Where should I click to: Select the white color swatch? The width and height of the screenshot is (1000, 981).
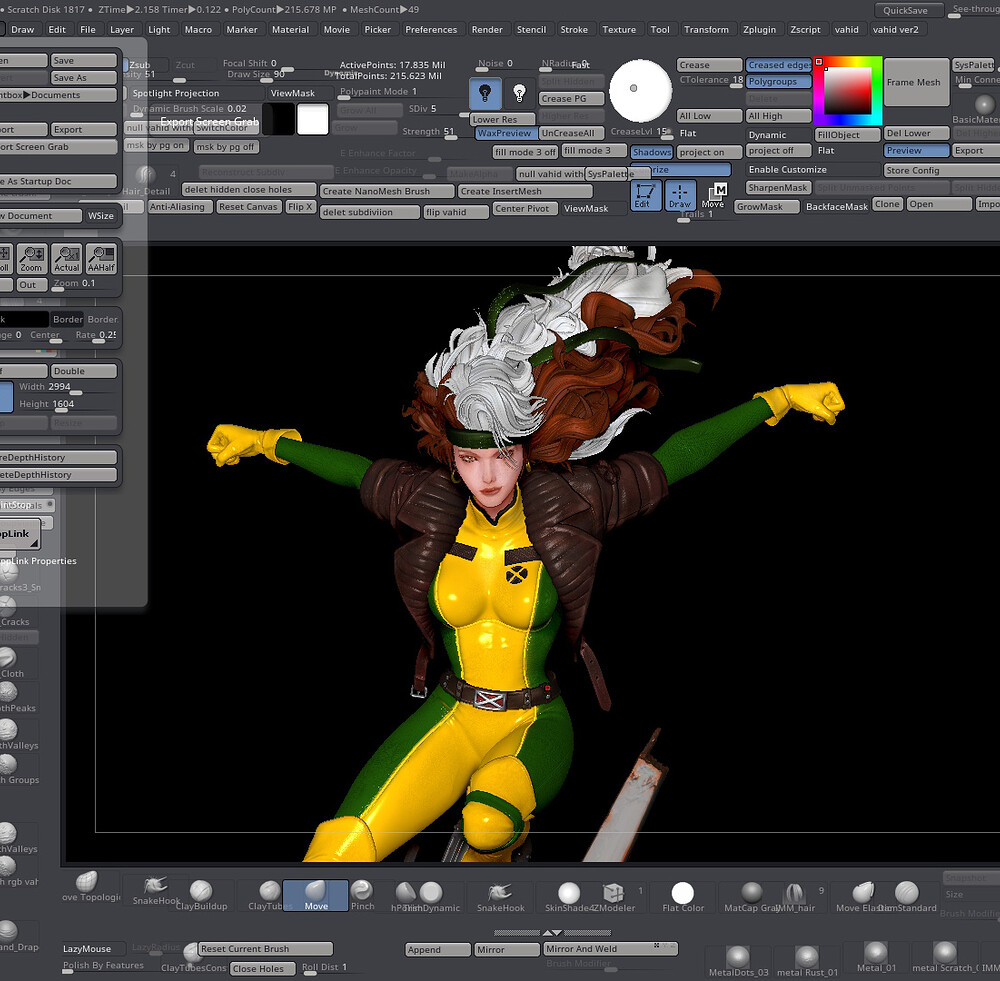tap(312, 119)
